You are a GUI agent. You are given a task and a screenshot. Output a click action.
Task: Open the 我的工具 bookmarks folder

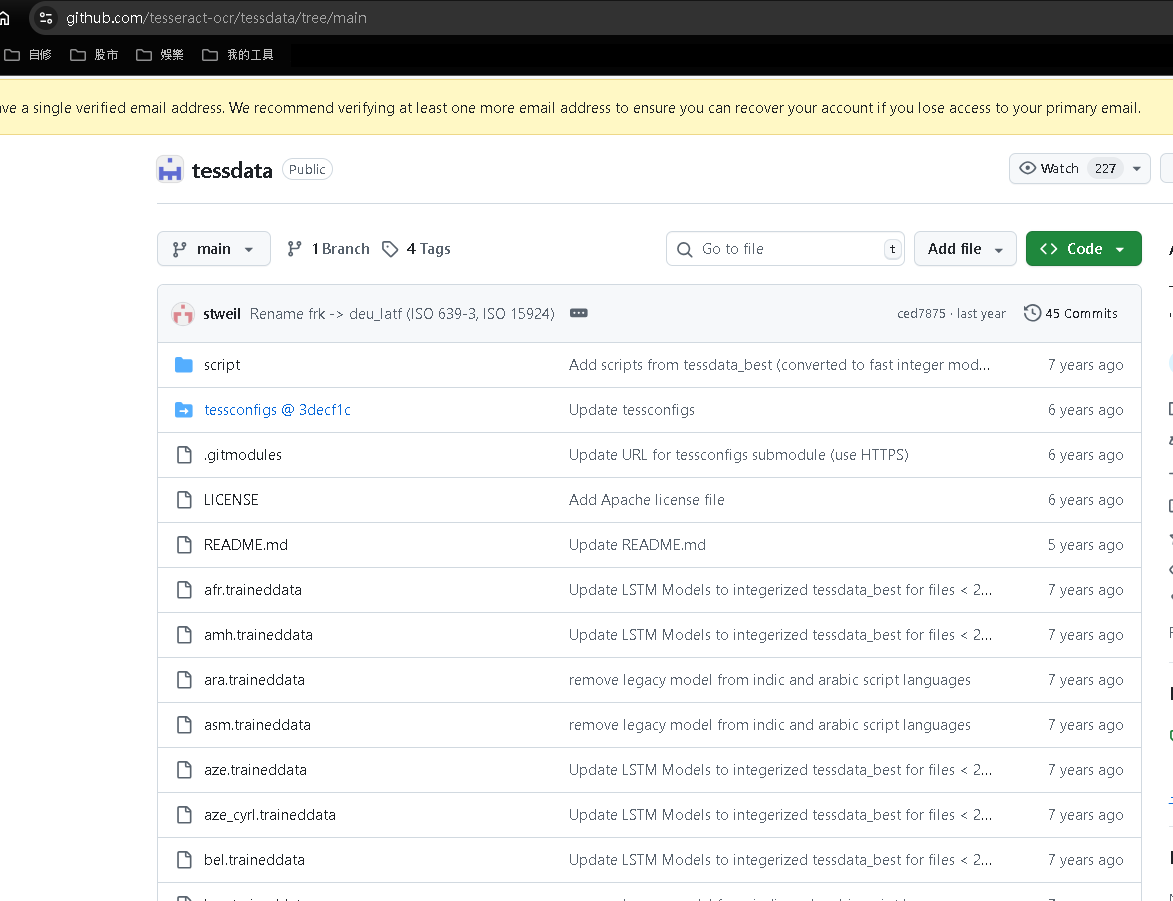point(238,55)
